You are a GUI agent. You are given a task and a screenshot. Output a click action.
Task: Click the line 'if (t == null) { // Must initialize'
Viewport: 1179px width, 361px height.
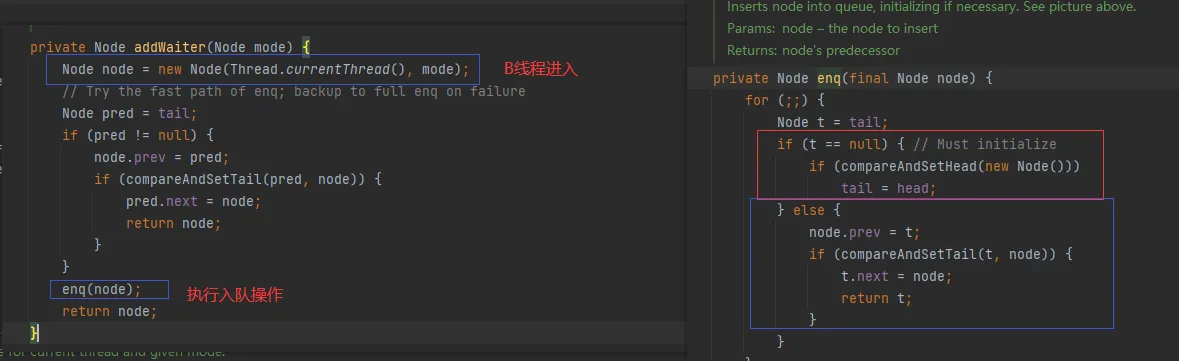(x=917, y=144)
